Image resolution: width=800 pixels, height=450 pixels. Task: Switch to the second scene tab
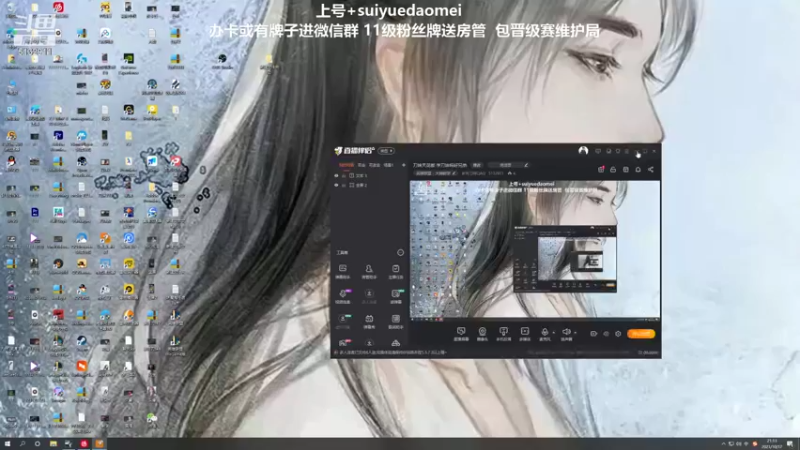coord(362,165)
